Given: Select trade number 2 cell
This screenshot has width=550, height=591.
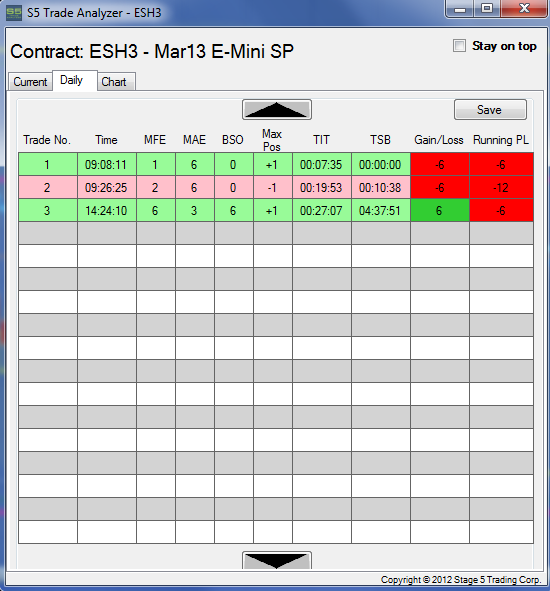Looking at the screenshot, I should coord(48,187).
